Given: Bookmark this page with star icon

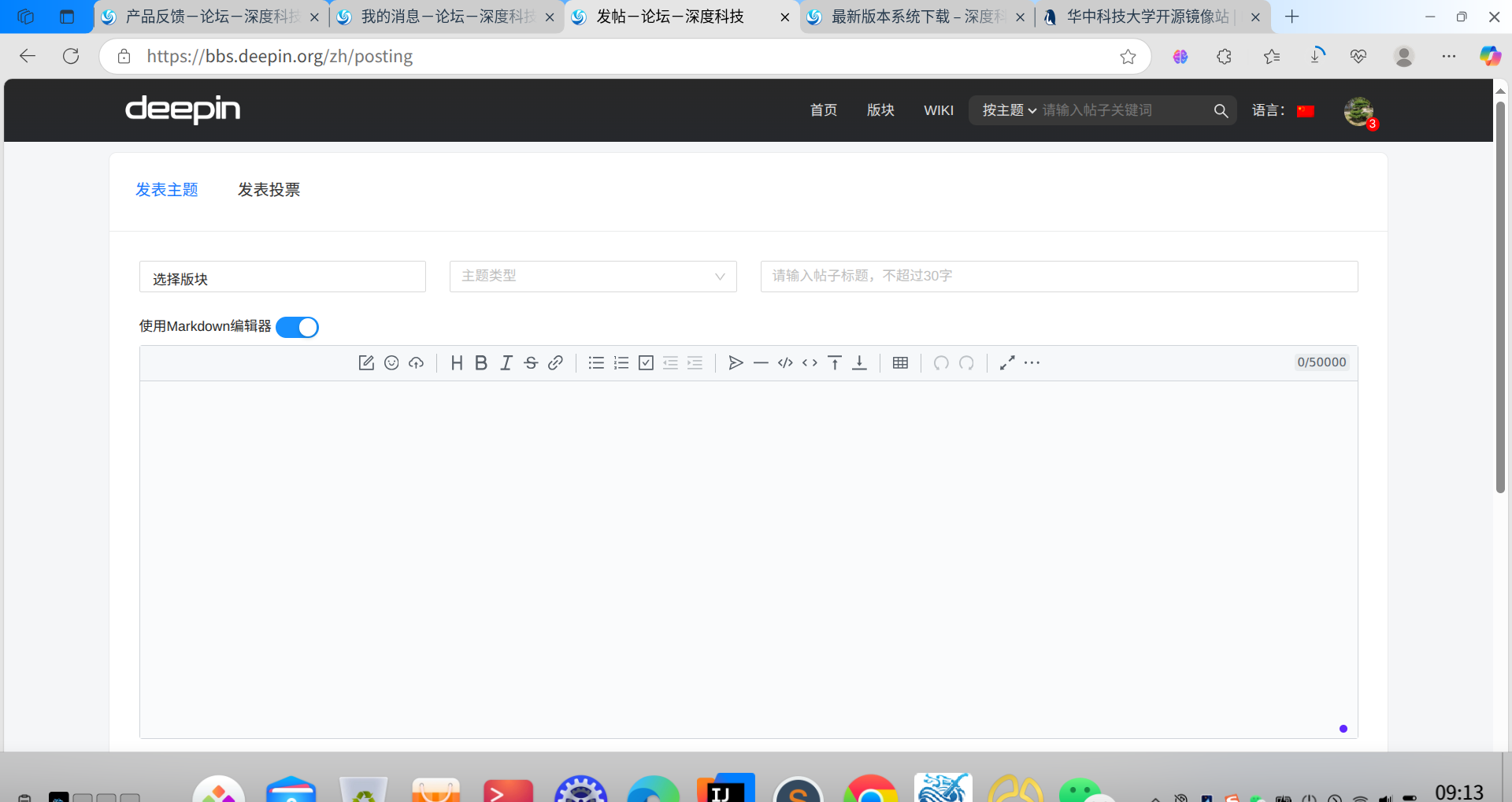Looking at the screenshot, I should 1128,57.
